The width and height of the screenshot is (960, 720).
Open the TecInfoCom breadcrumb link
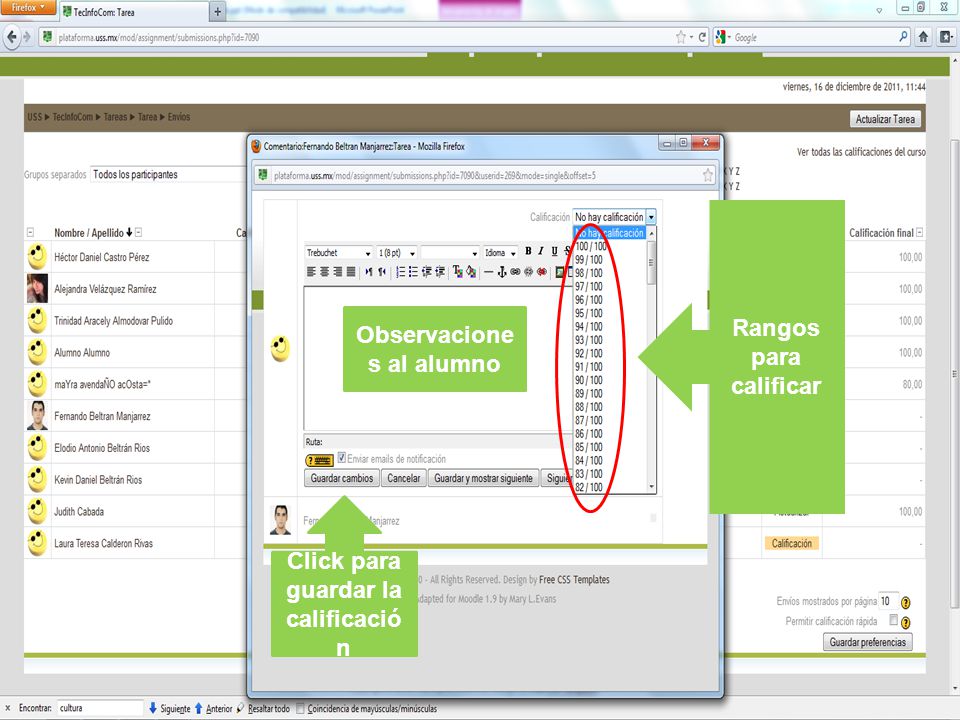pos(72,116)
